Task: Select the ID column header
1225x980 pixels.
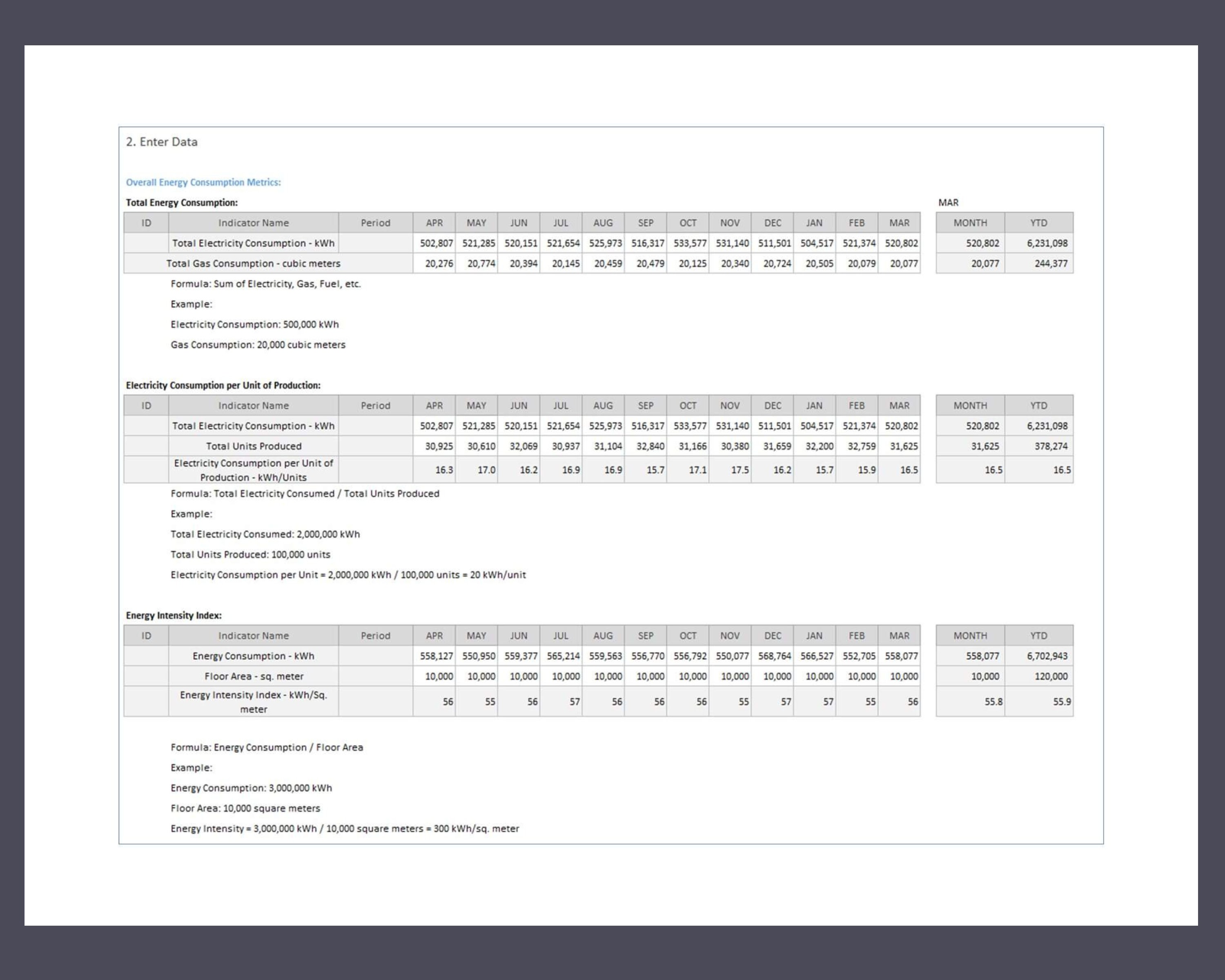Action: click(146, 223)
